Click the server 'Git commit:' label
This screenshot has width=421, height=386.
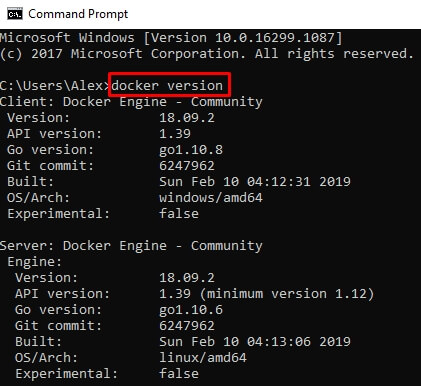coord(58,326)
